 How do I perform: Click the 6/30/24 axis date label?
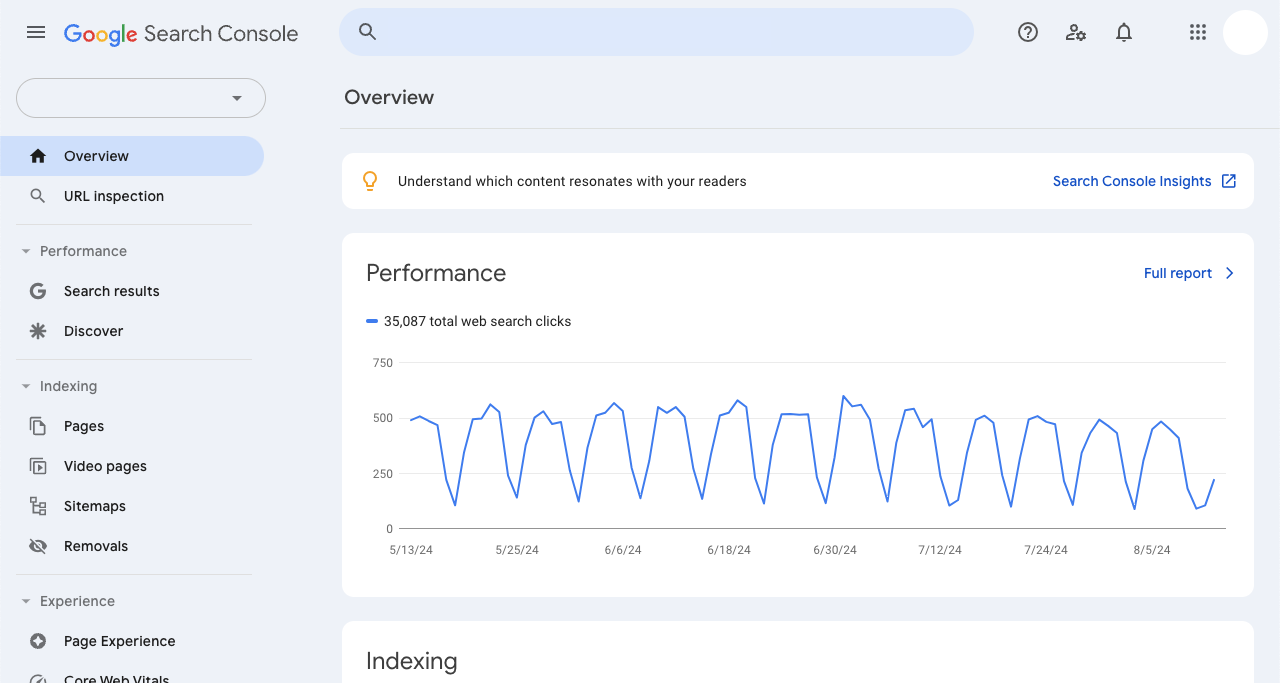pyautogui.click(x=835, y=550)
